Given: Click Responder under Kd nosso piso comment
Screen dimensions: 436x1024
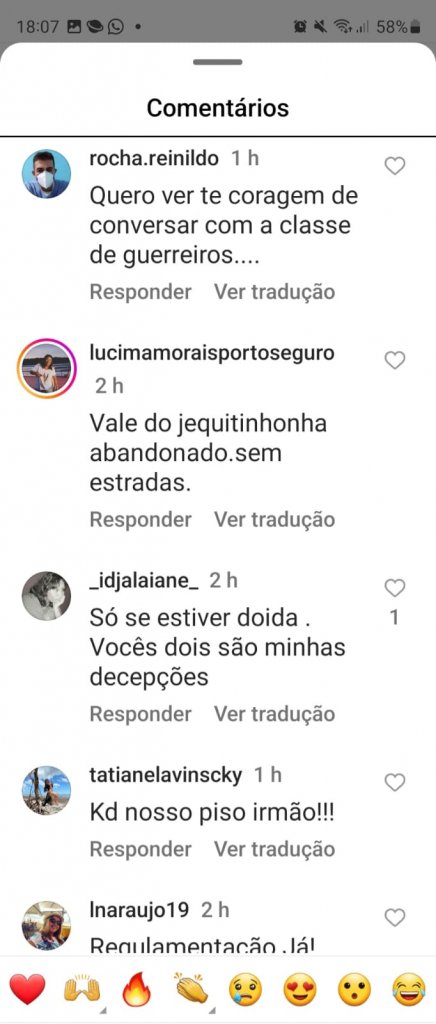Looking at the screenshot, I should (x=140, y=849).
